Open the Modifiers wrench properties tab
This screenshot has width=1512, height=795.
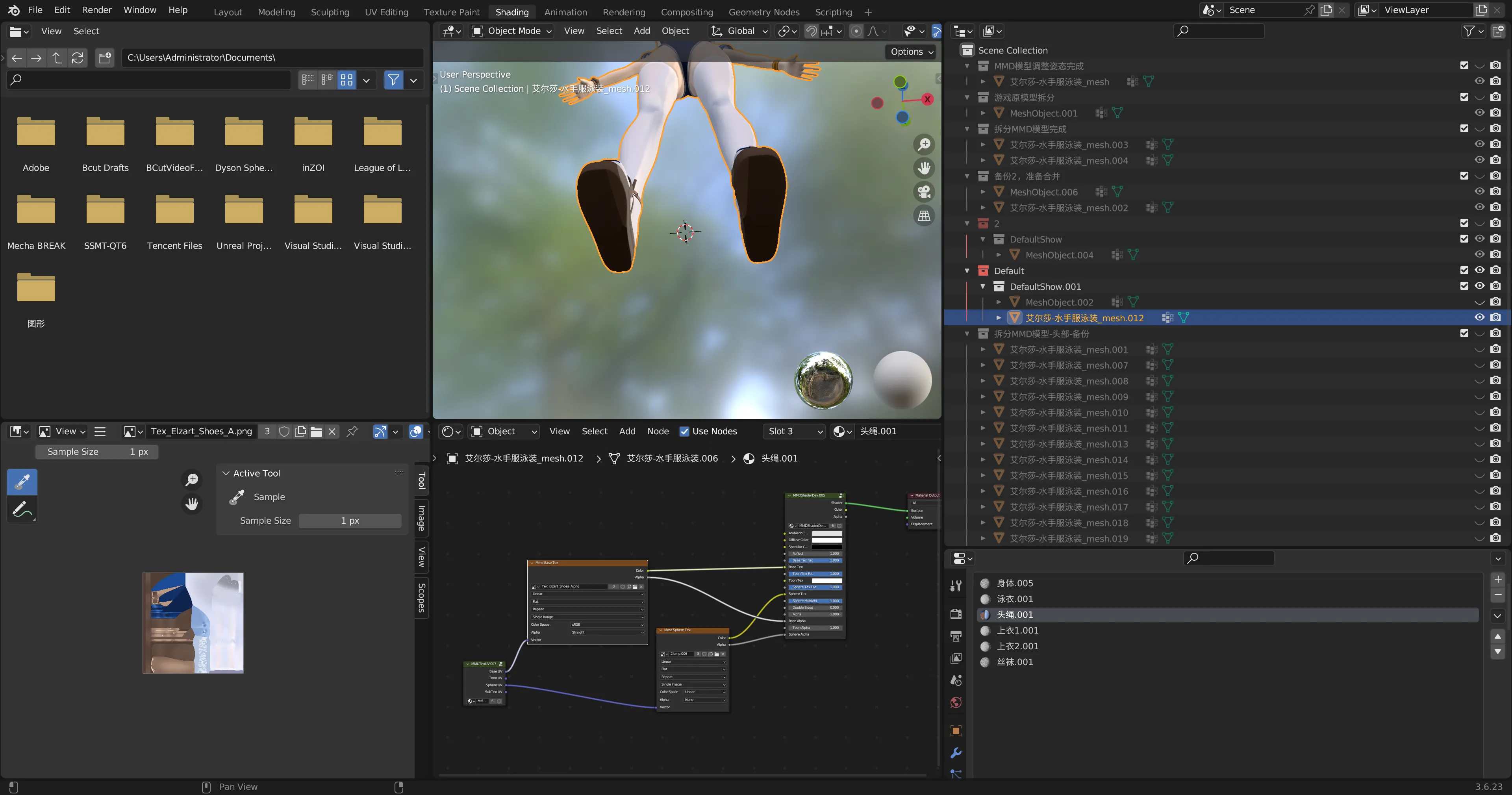tap(956, 753)
